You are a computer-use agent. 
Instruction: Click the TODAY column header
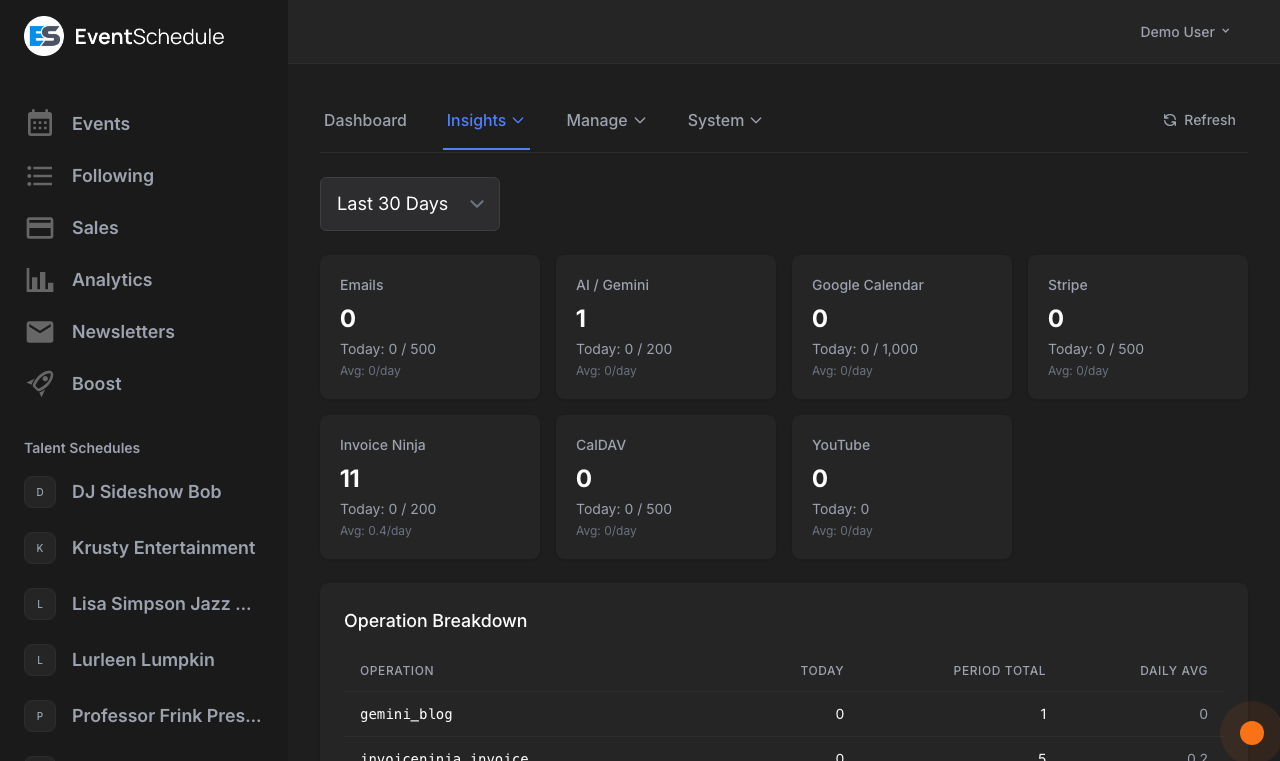pyautogui.click(x=822, y=671)
